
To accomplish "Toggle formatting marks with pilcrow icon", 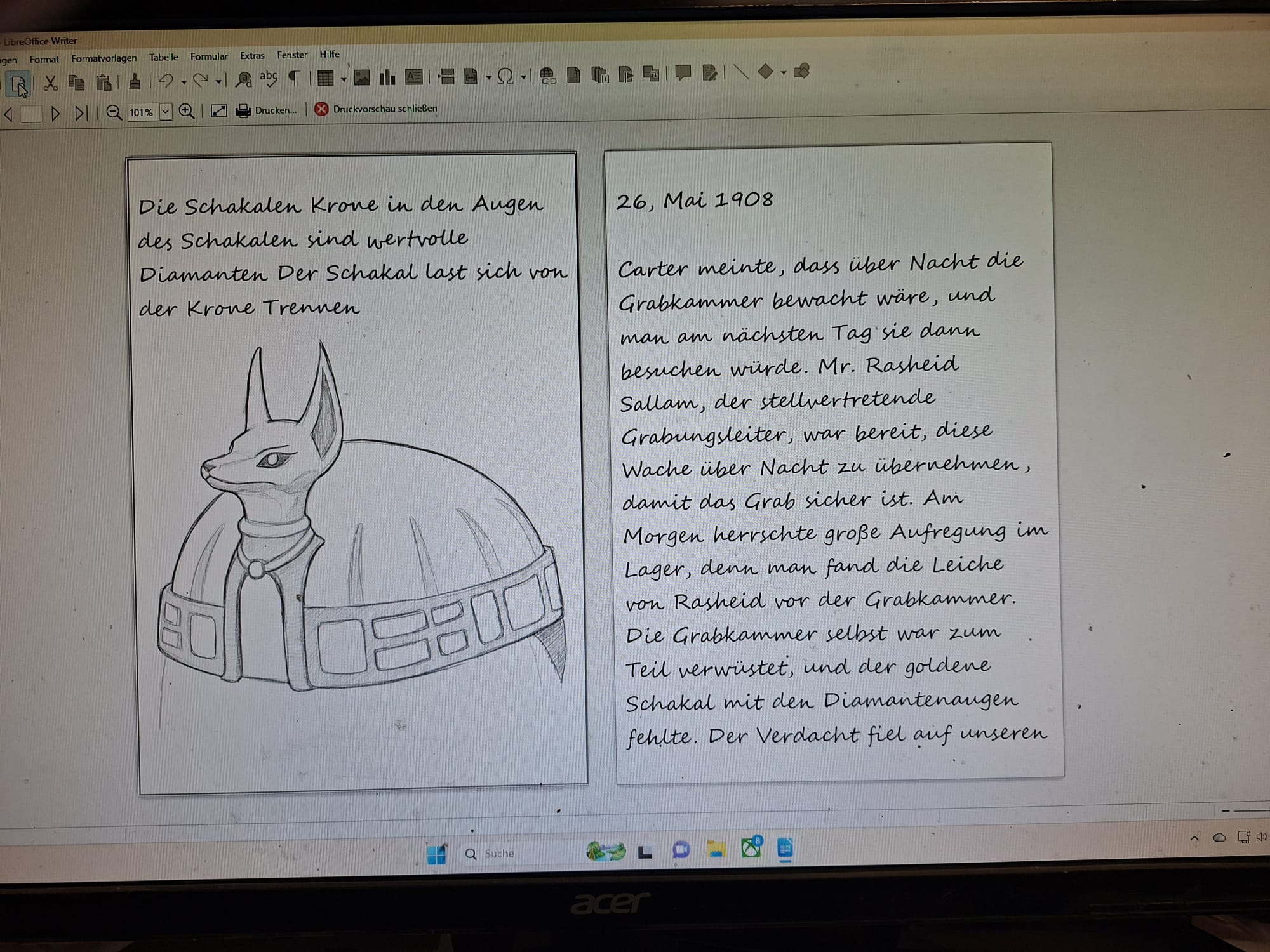I will point(294,78).
